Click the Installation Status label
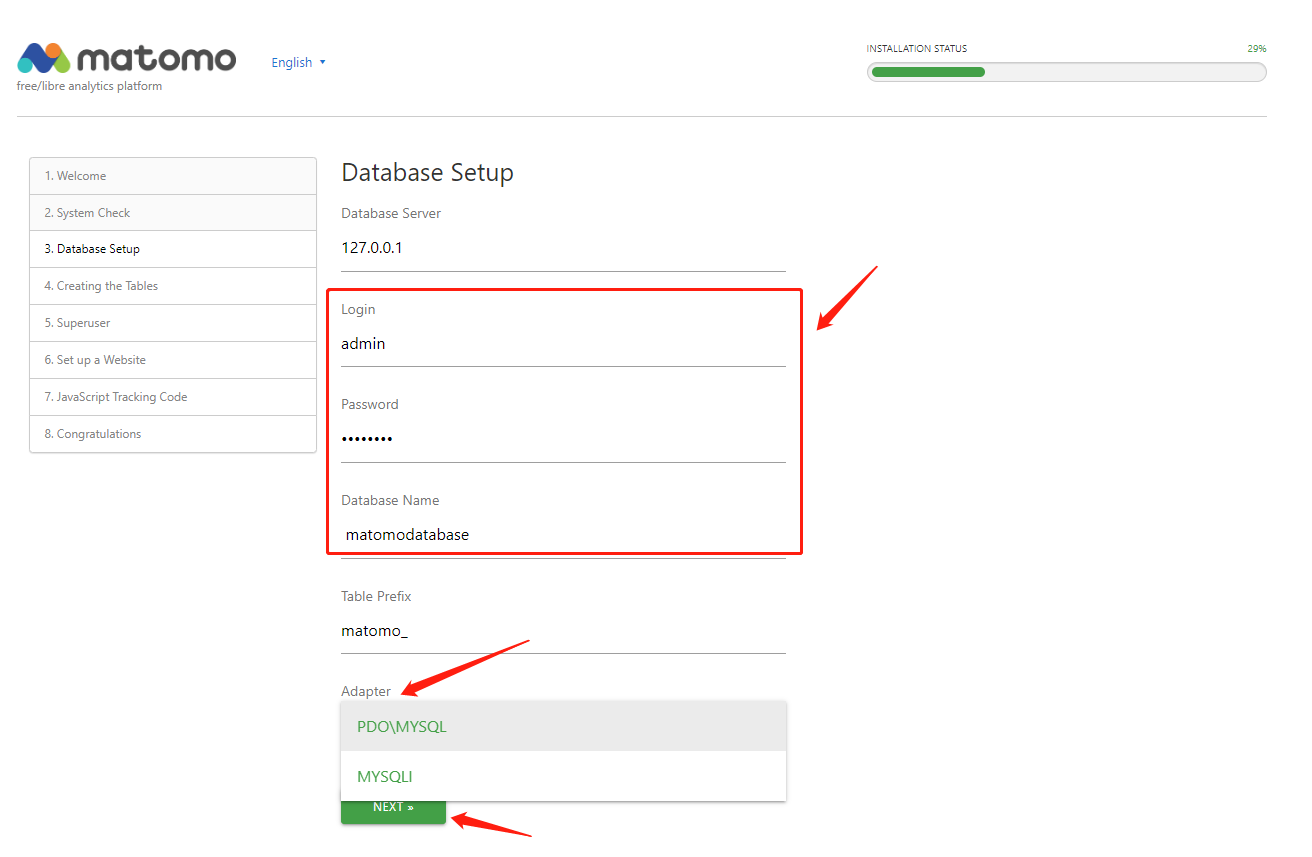The height and width of the screenshot is (857, 1312). 917,48
